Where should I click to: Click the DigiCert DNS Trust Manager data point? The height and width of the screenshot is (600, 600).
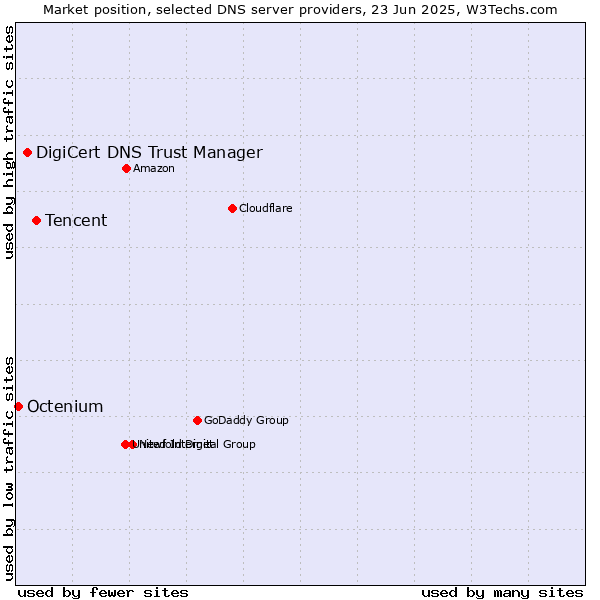coord(28,153)
